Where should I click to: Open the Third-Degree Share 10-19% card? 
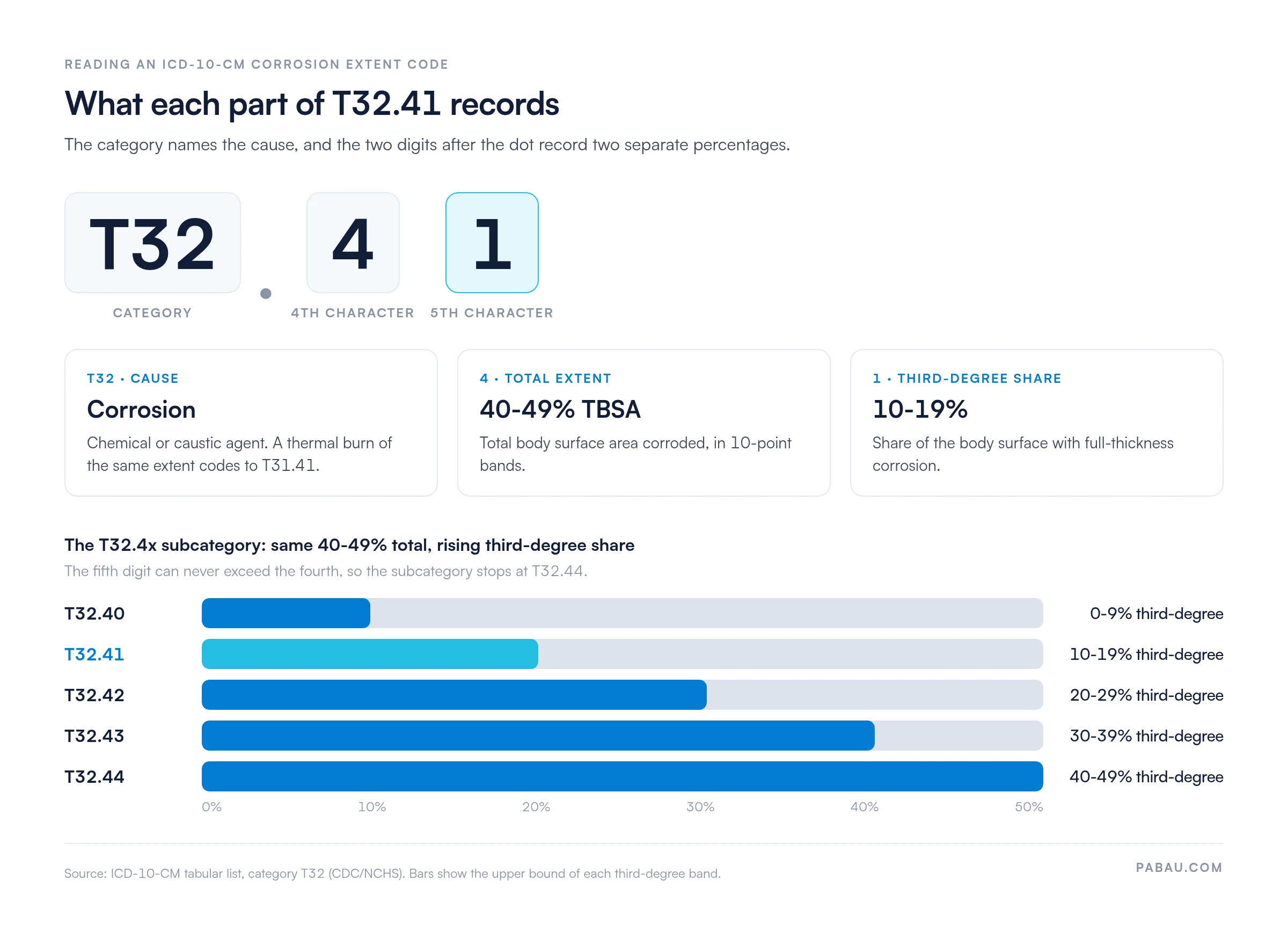1036,423
